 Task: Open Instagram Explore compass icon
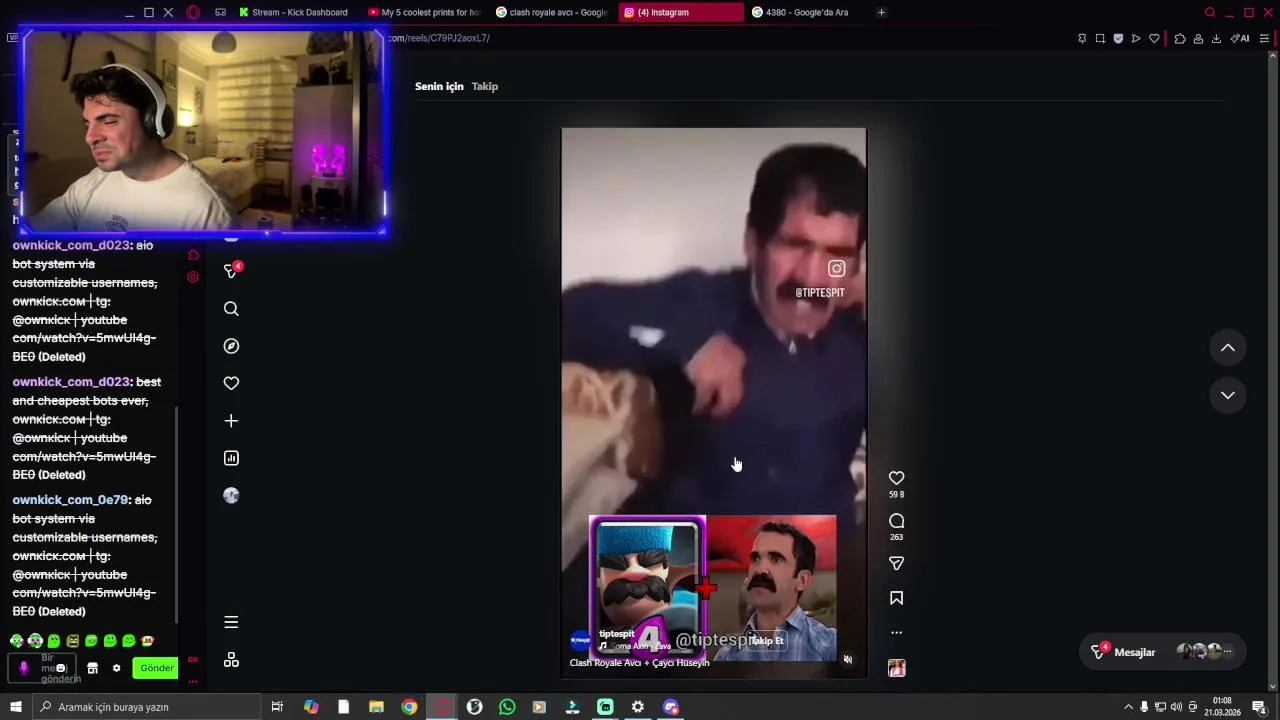coord(231,346)
